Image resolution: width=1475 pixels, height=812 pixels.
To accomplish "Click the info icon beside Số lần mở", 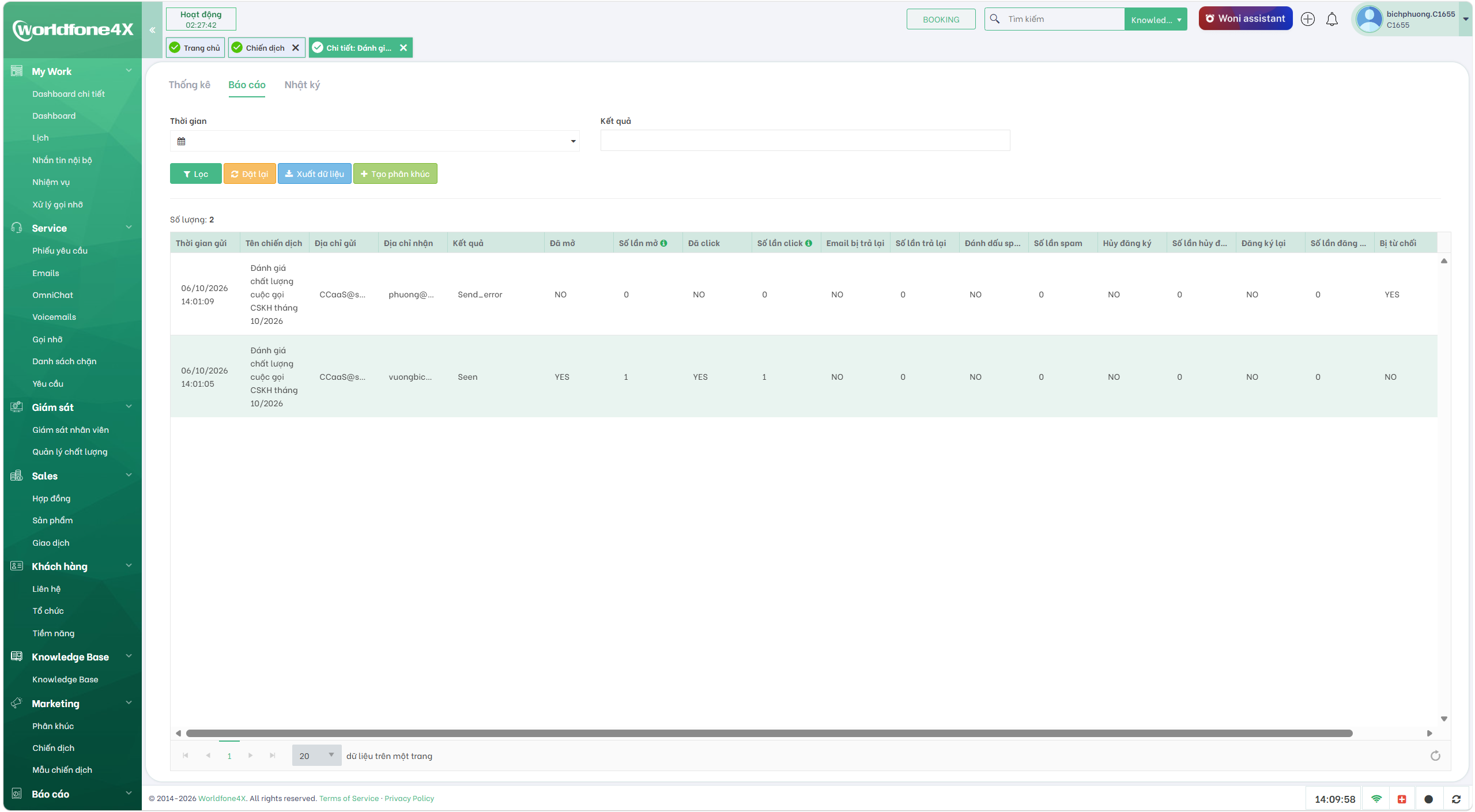I will (664, 243).
